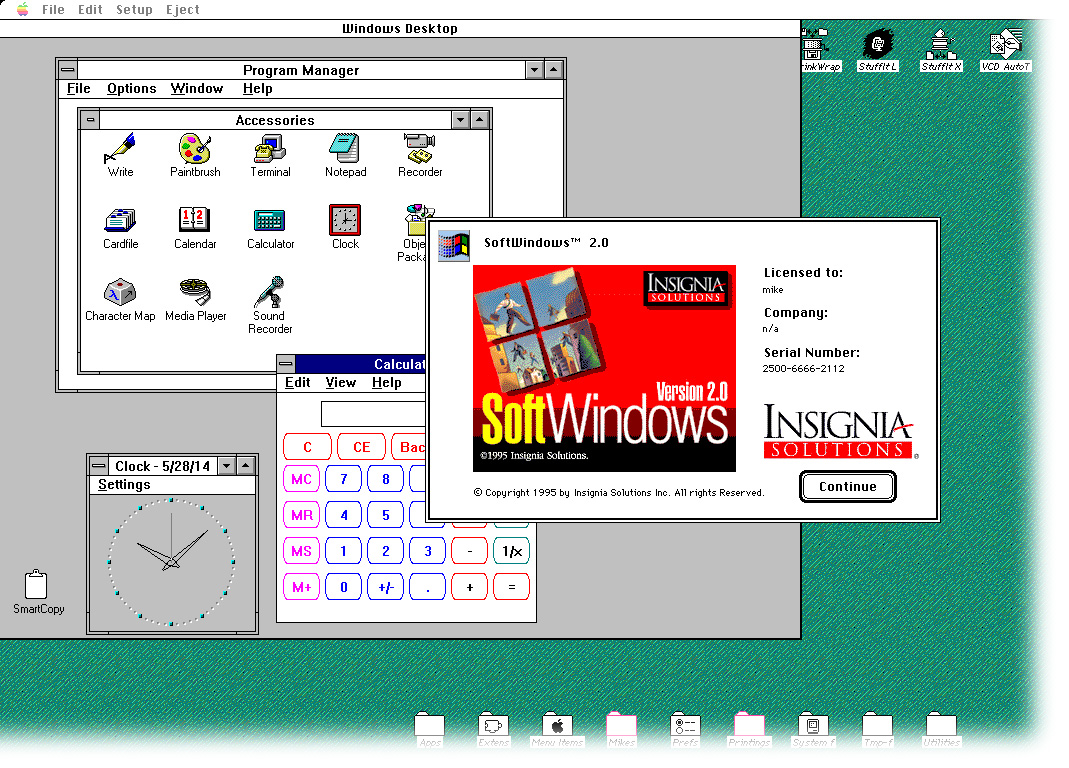The height and width of the screenshot is (768, 1069).
Task: Select the Calendar icon in Accessories
Action: click(195, 220)
